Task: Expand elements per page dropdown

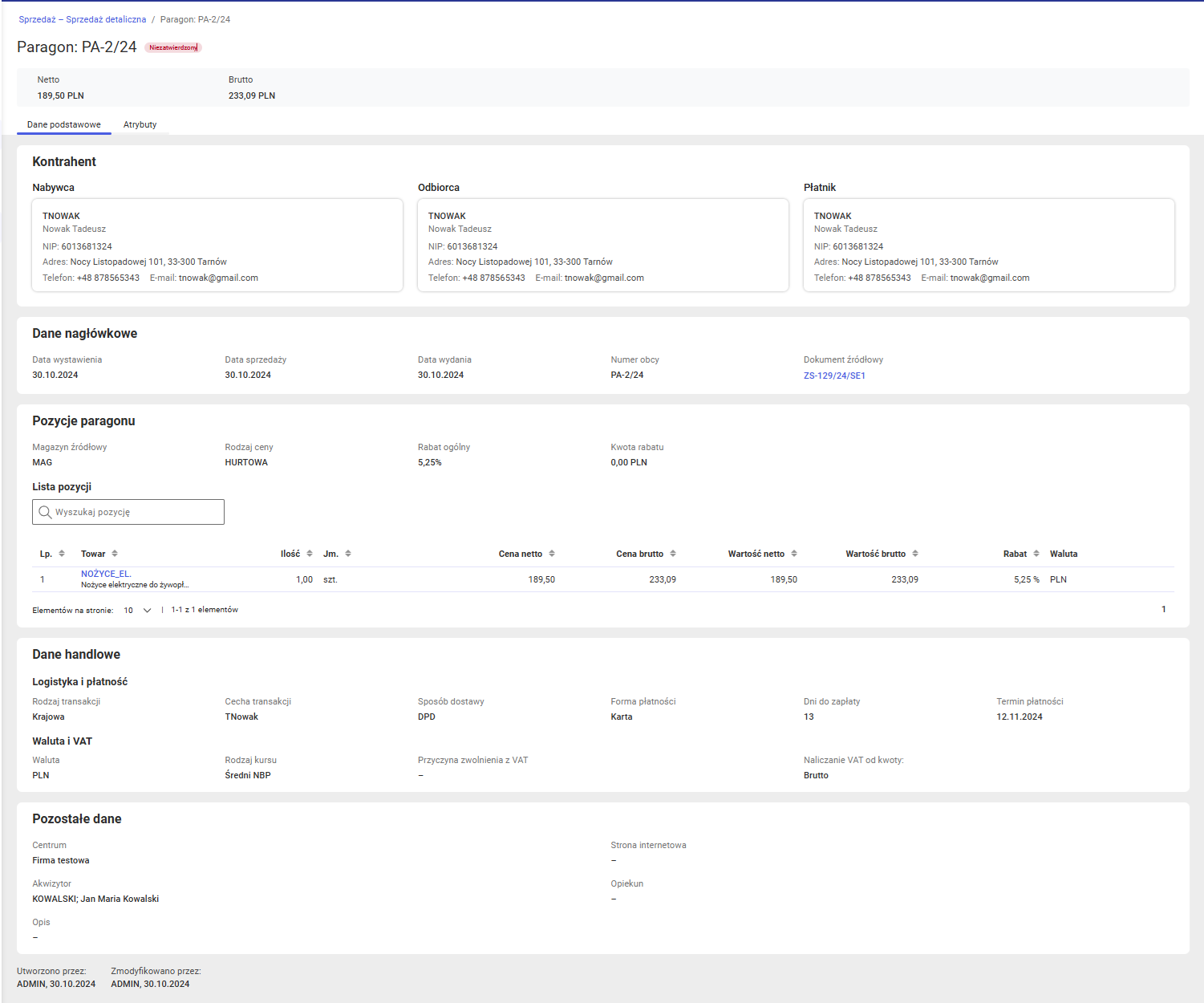Action: click(x=137, y=611)
